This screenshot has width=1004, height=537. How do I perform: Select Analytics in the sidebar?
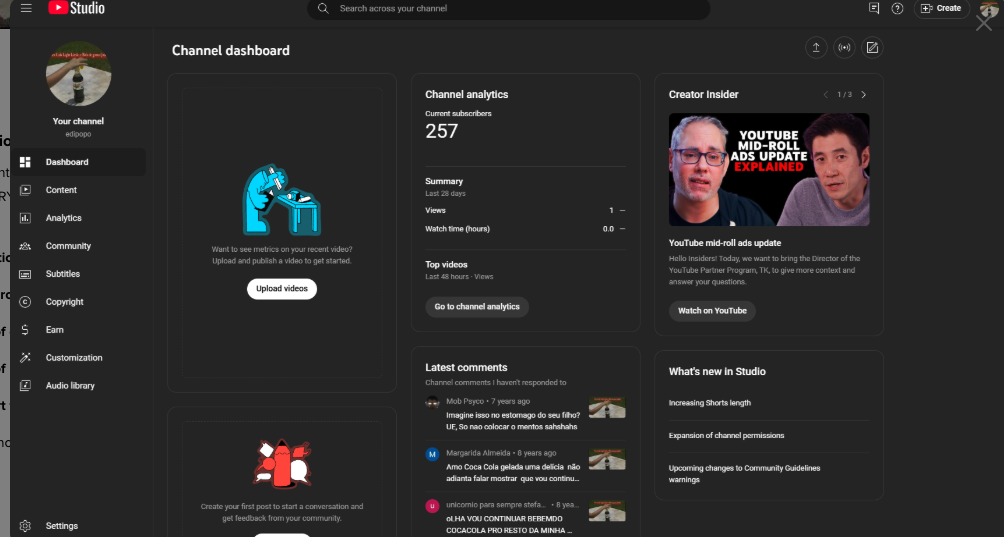(63, 218)
